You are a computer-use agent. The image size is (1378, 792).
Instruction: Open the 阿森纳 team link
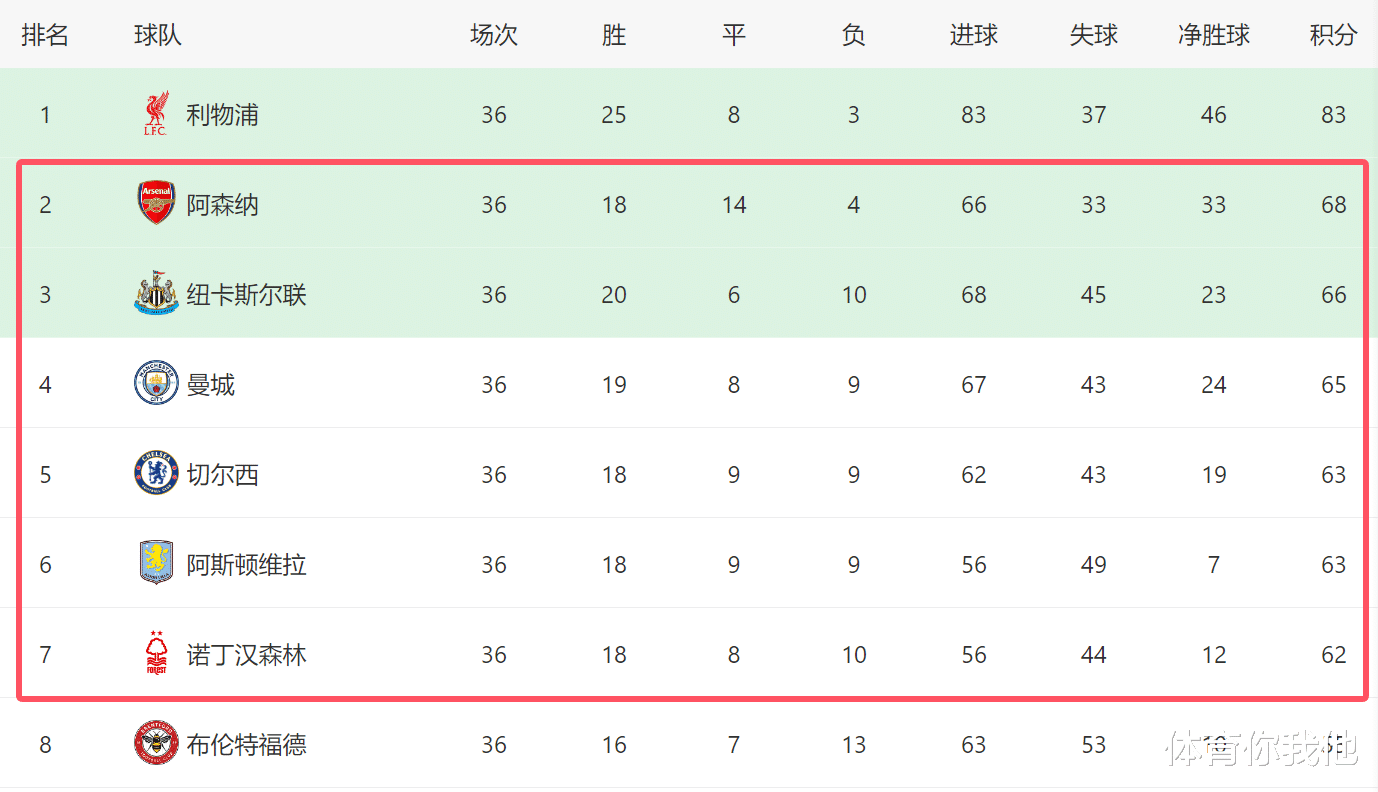click(222, 205)
